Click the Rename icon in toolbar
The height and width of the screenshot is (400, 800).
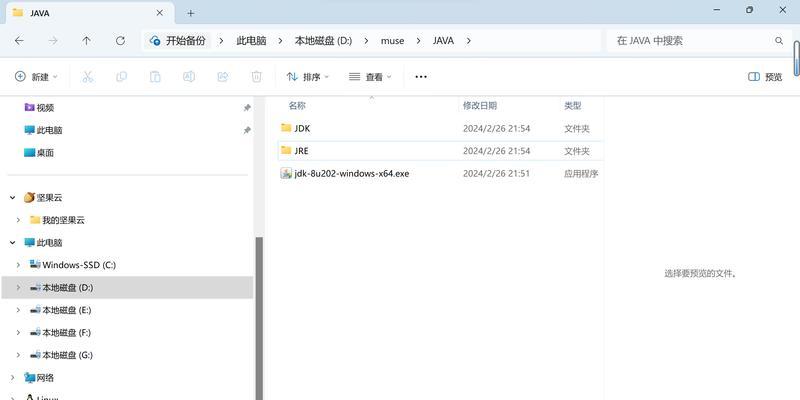click(189, 77)
